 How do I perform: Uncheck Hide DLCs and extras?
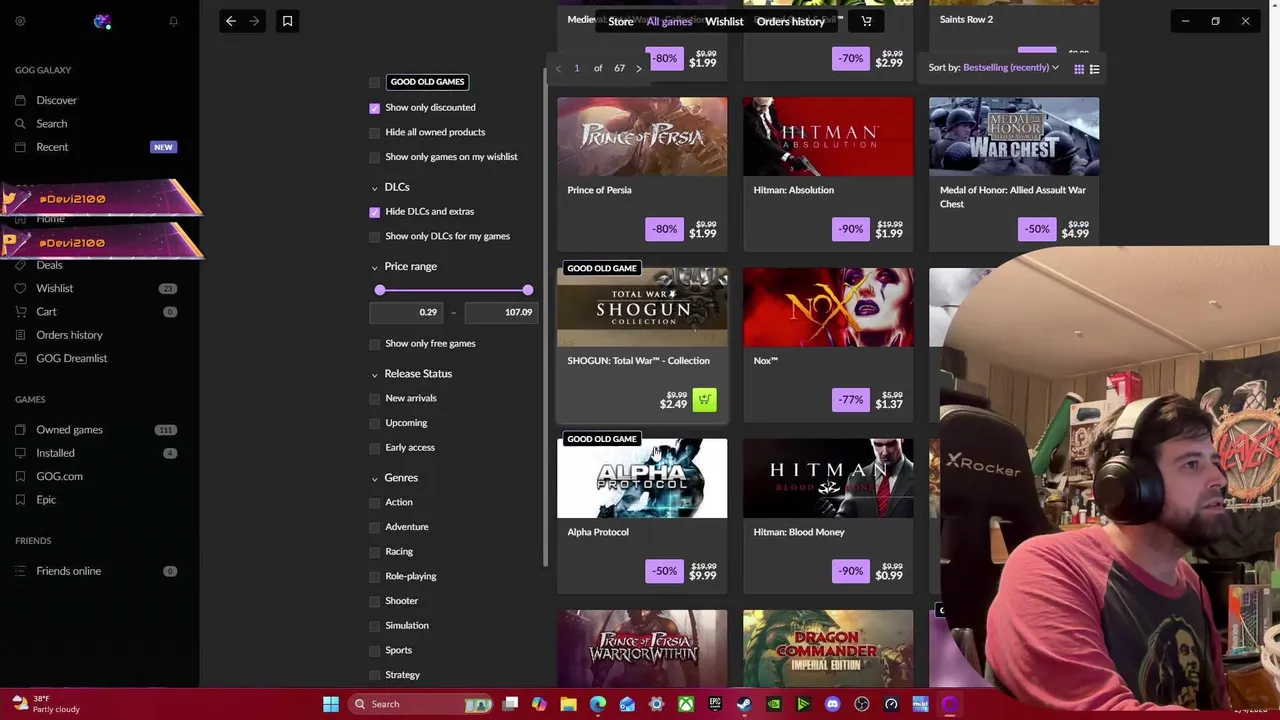375,212
